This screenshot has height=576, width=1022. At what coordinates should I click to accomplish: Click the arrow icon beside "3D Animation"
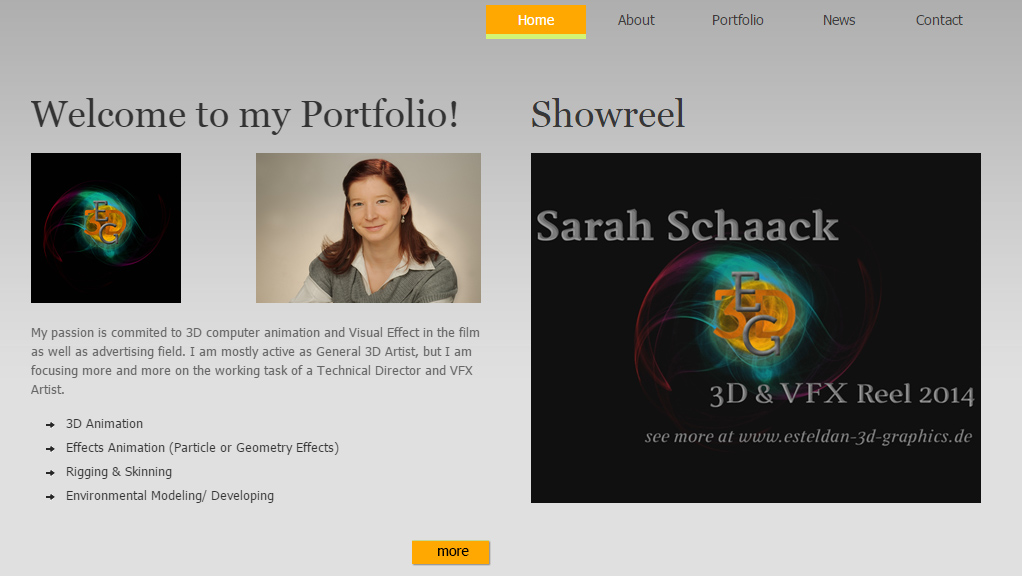tap(50, 424)
